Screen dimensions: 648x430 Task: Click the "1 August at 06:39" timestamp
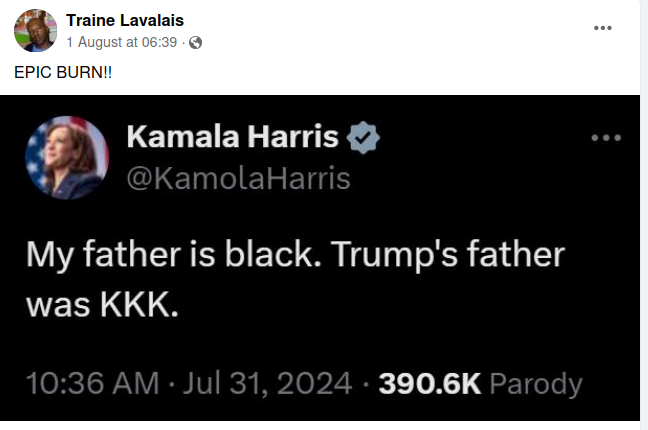coord(124,42)
